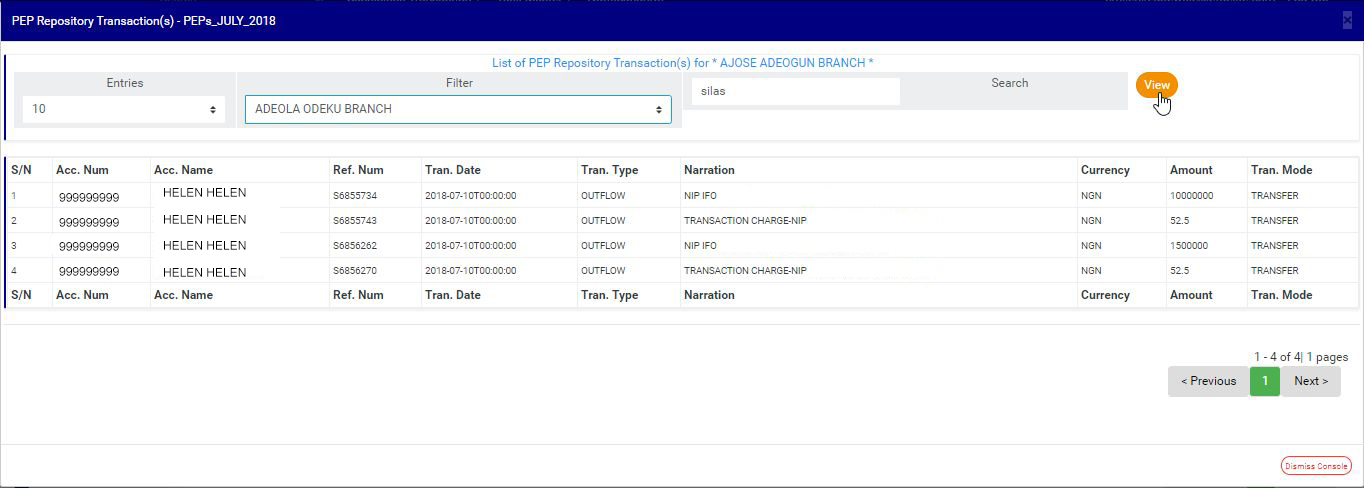
Task: Open the Entries count dropdown
Action: (124, 109)
